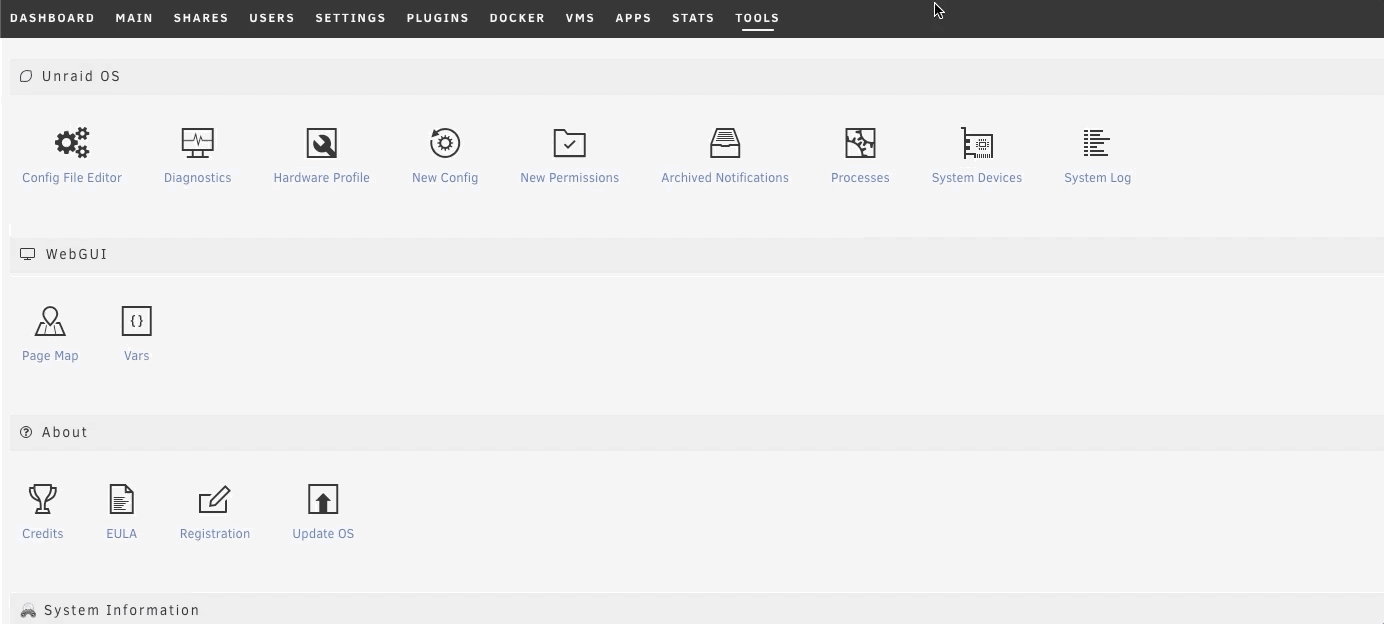The image size is (1384, 624).
Task: Follow the Hardware Profile link
Action: tap(321, 178)
